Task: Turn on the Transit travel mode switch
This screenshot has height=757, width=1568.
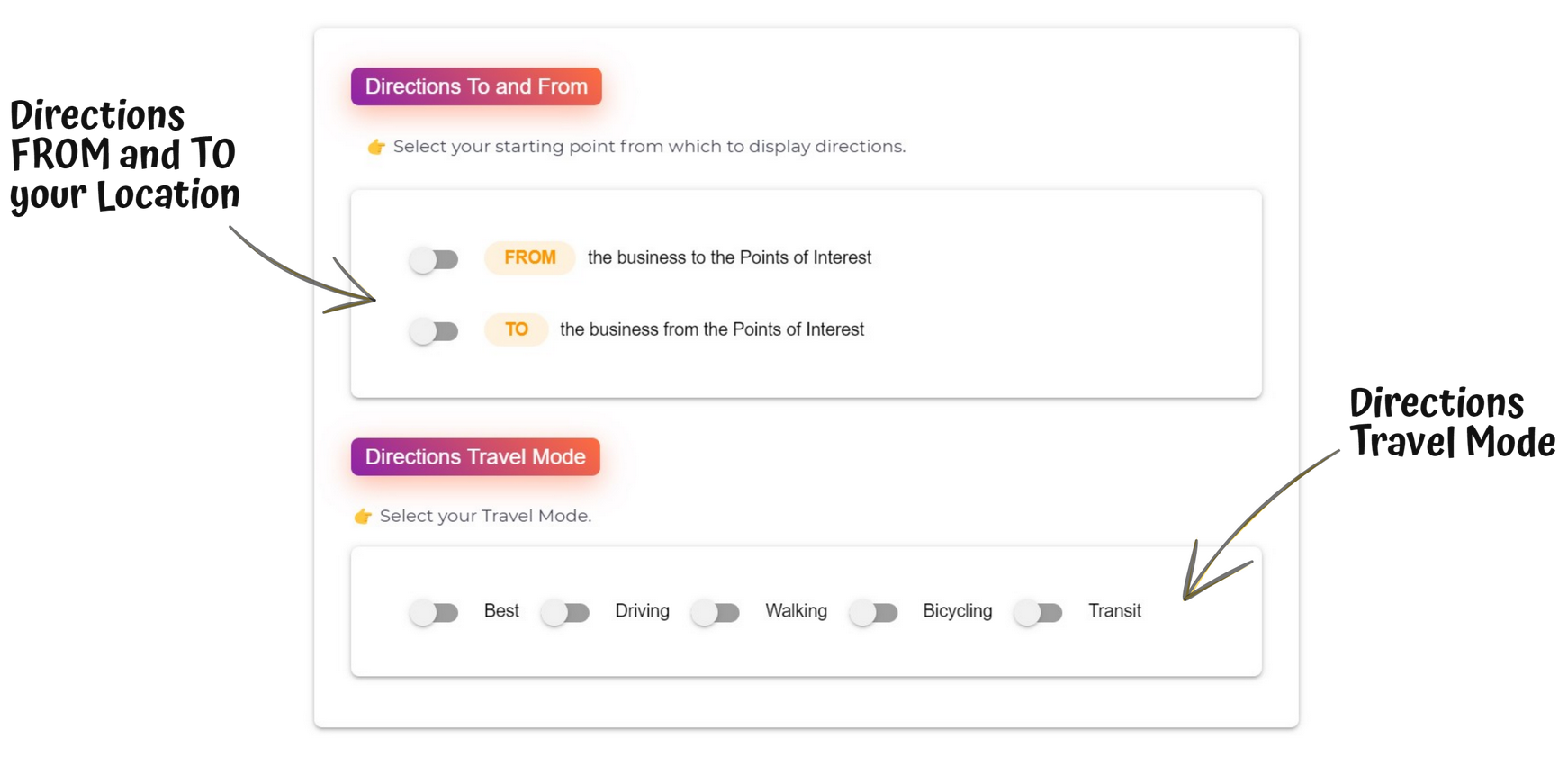Action: [1039, 613]
